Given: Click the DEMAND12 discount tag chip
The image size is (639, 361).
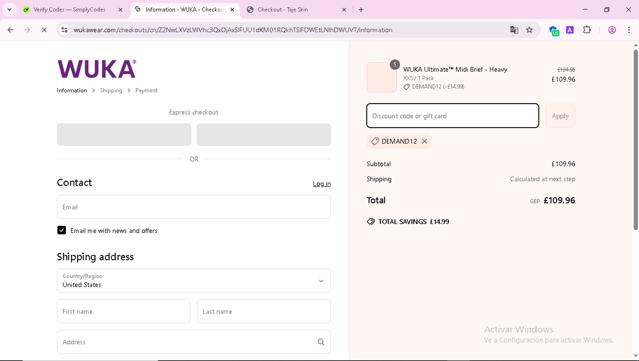Looking at the screenshot, I should coord(399,141).
